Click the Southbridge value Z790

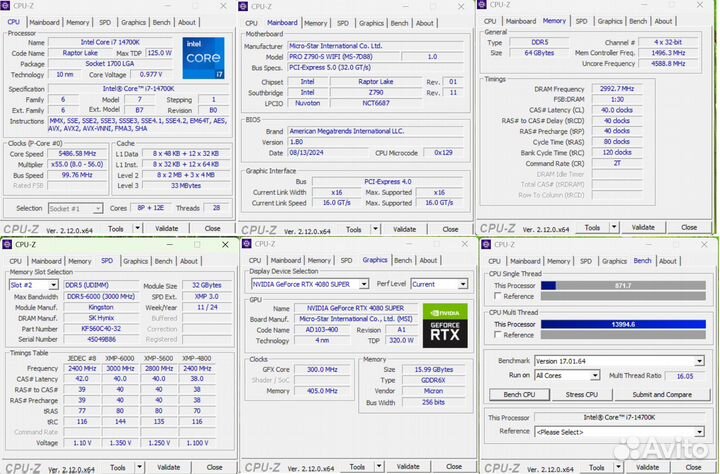pyautogui.click(x=376, y=92)
